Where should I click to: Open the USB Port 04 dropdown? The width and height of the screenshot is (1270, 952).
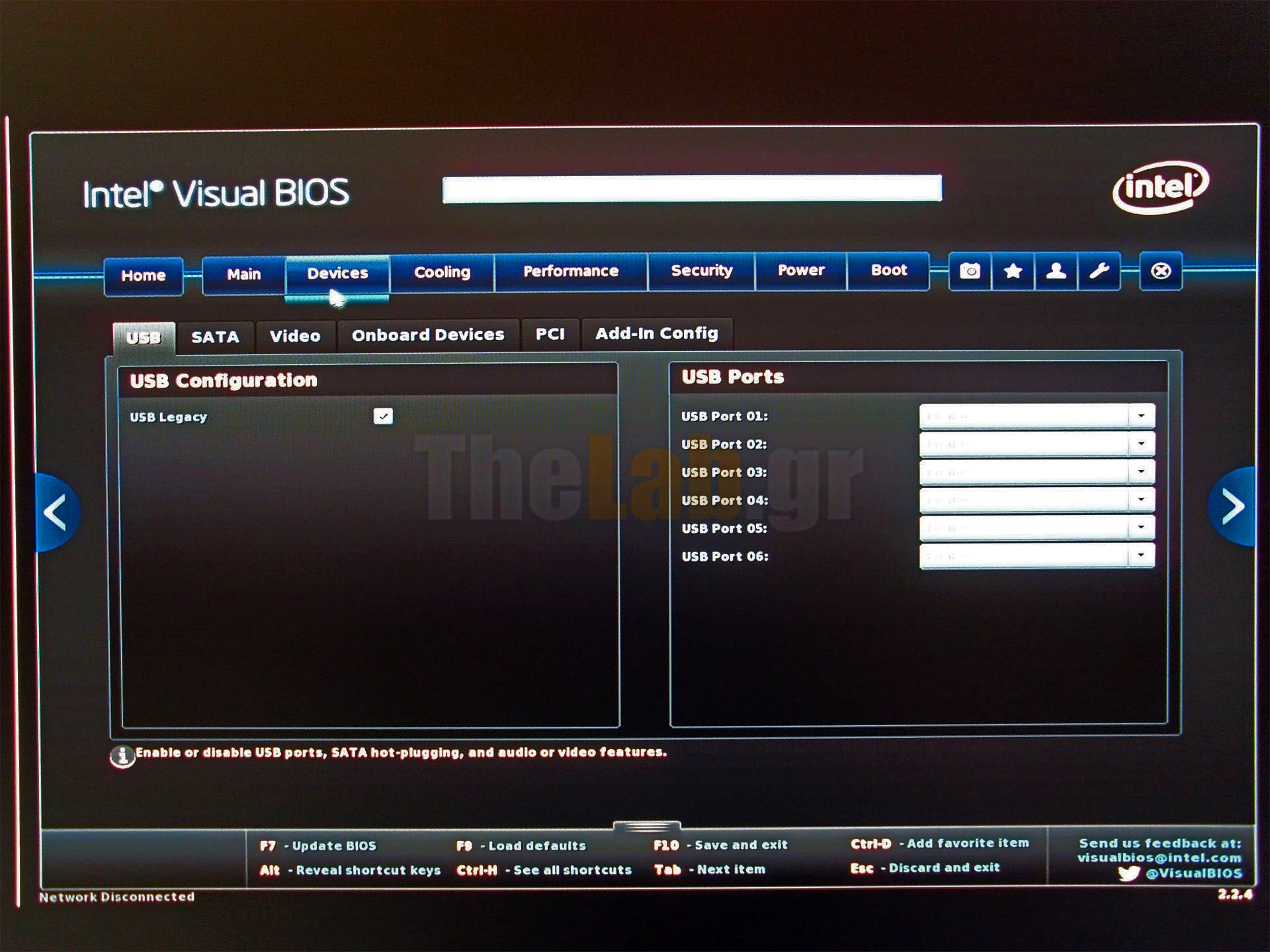tap(1141, 500)
